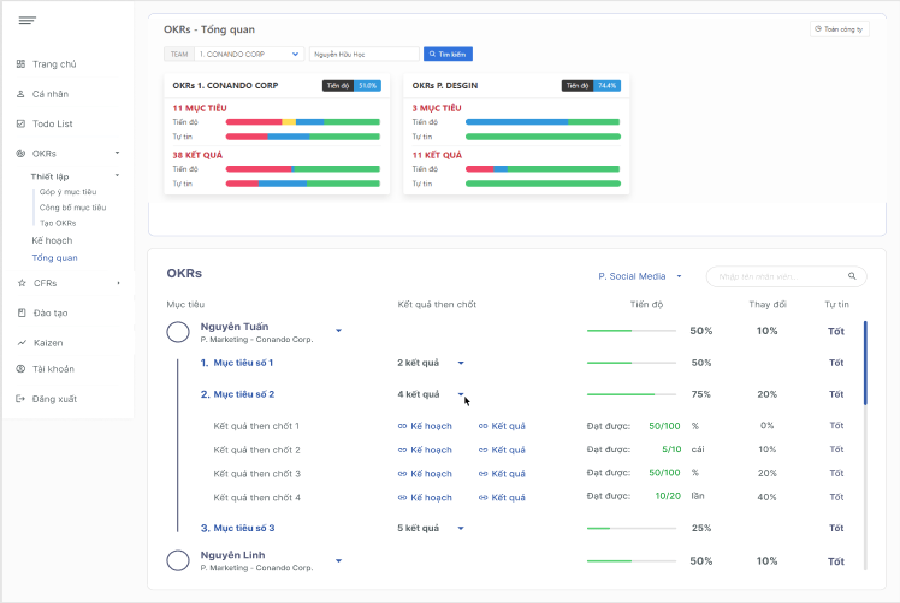Click the hamburger menu icon
The width and height of the screenshot is (900, 603).
tap(27, 21)
